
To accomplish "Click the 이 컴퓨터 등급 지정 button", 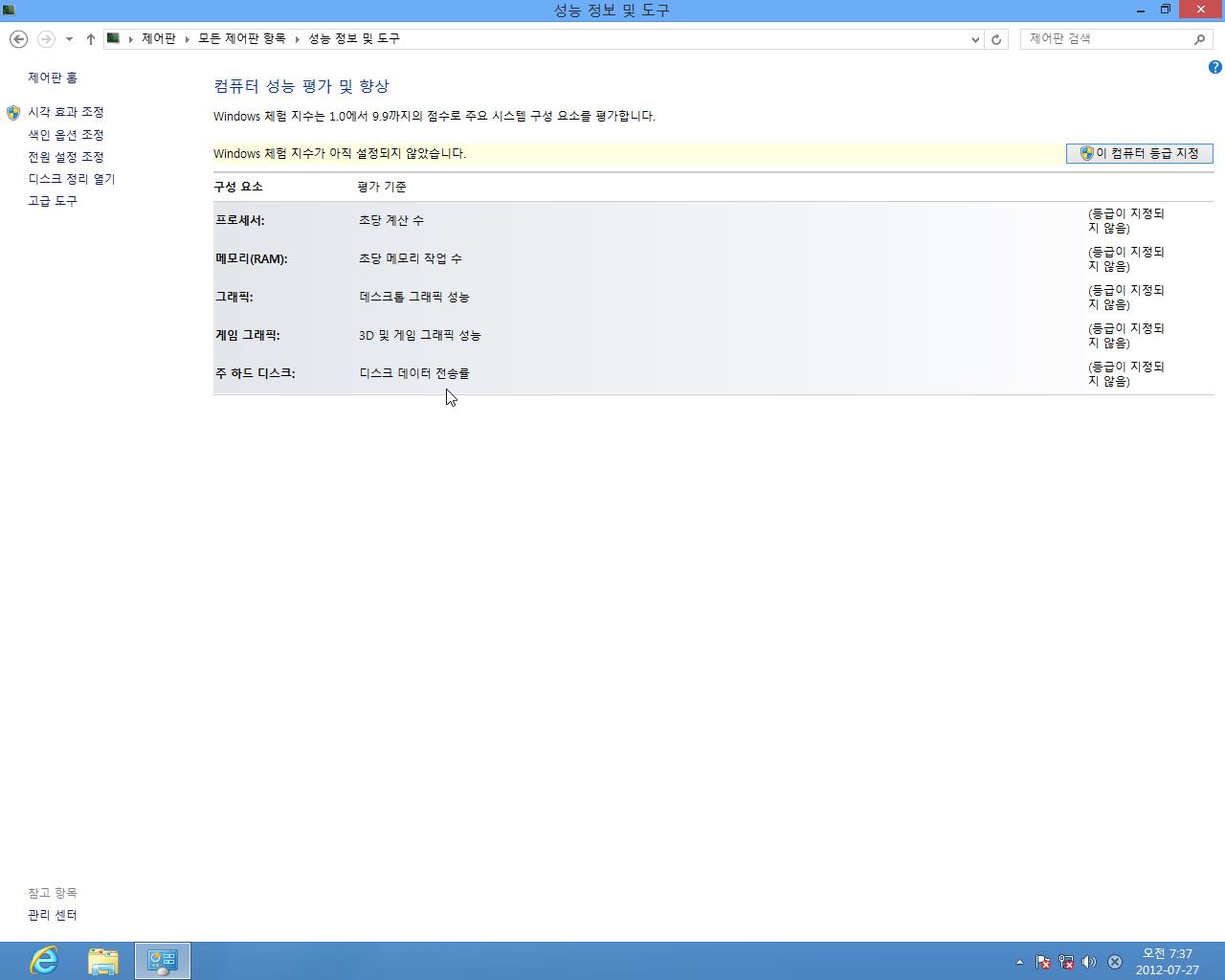I will coord(1140,153).
